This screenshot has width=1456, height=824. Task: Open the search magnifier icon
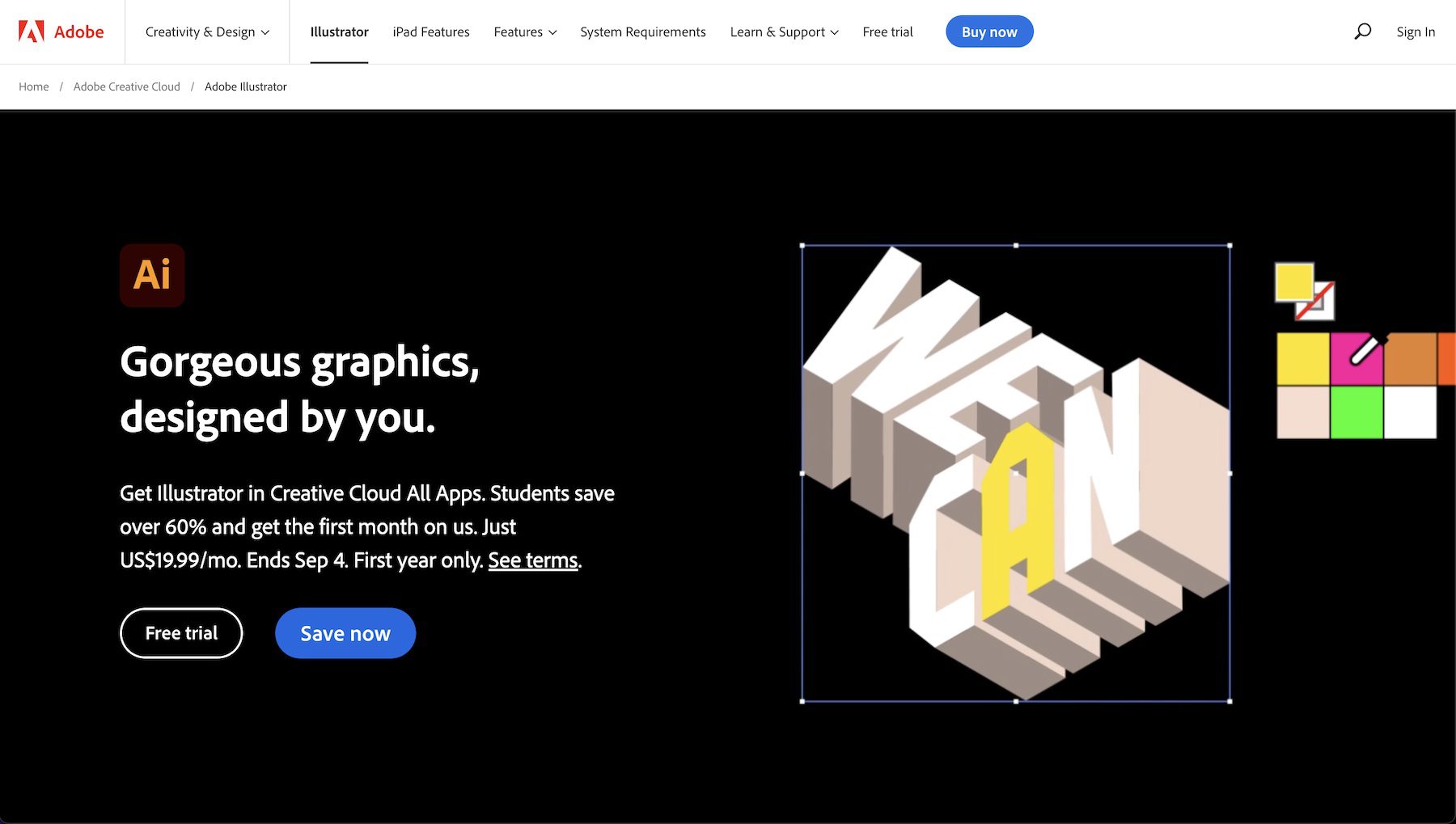click(1363, 32)
